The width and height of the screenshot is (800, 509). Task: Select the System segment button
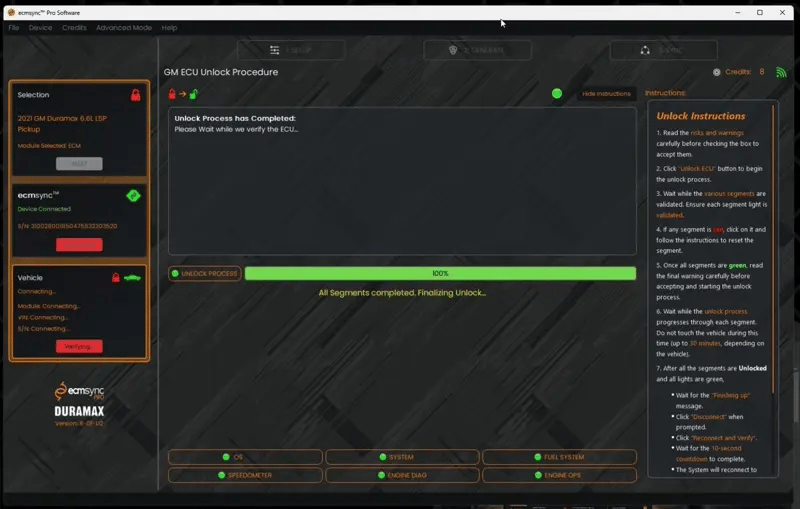pos(403,457)
